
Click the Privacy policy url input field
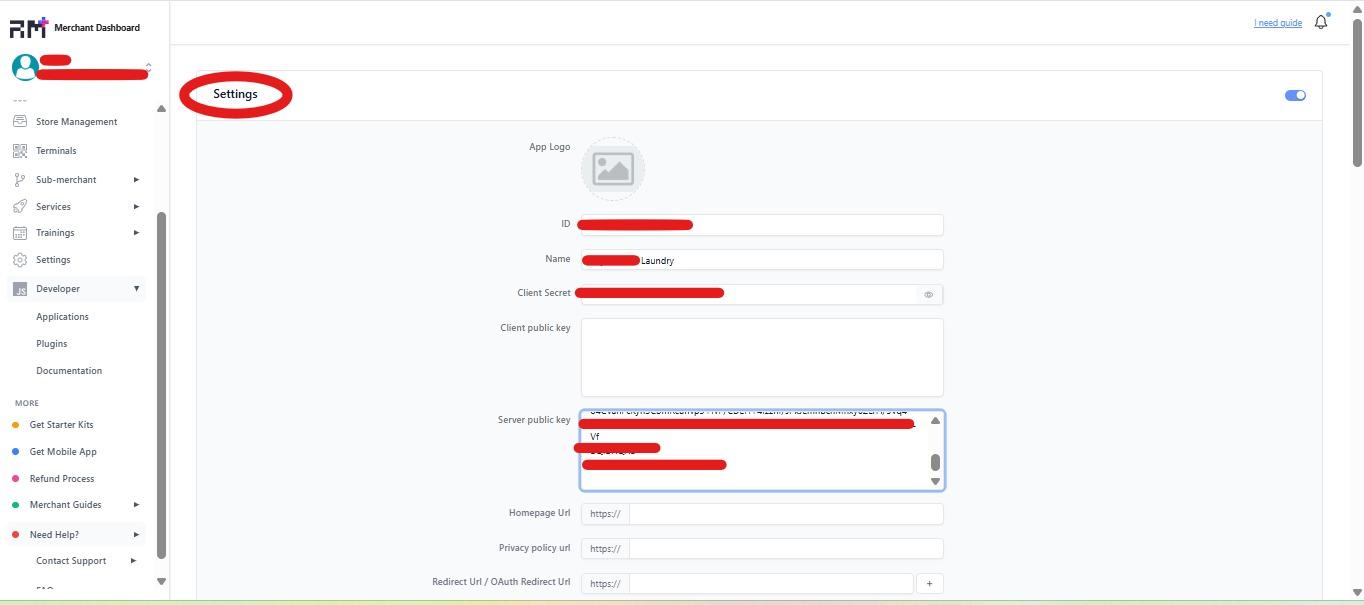click(786, 548)
